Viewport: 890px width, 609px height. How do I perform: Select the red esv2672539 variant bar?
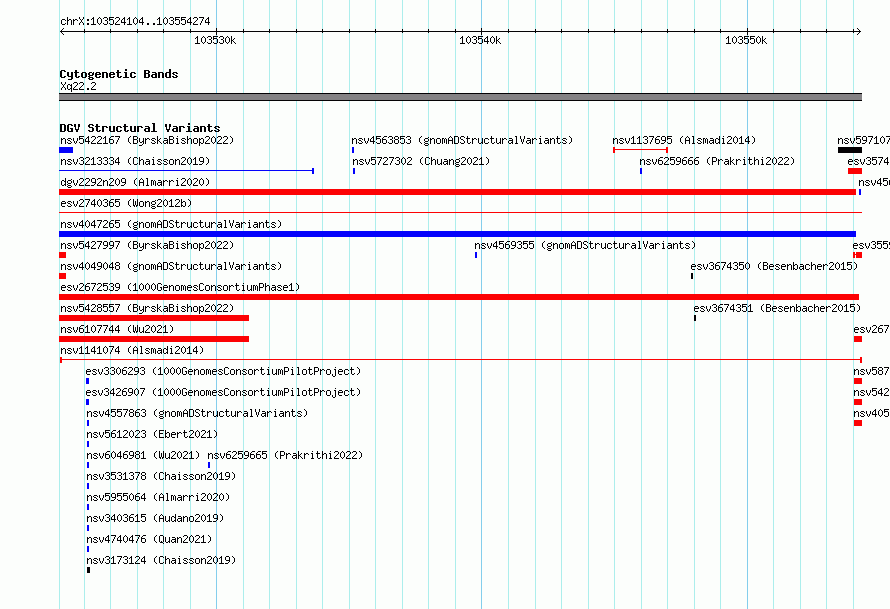(x=459, y=297)
